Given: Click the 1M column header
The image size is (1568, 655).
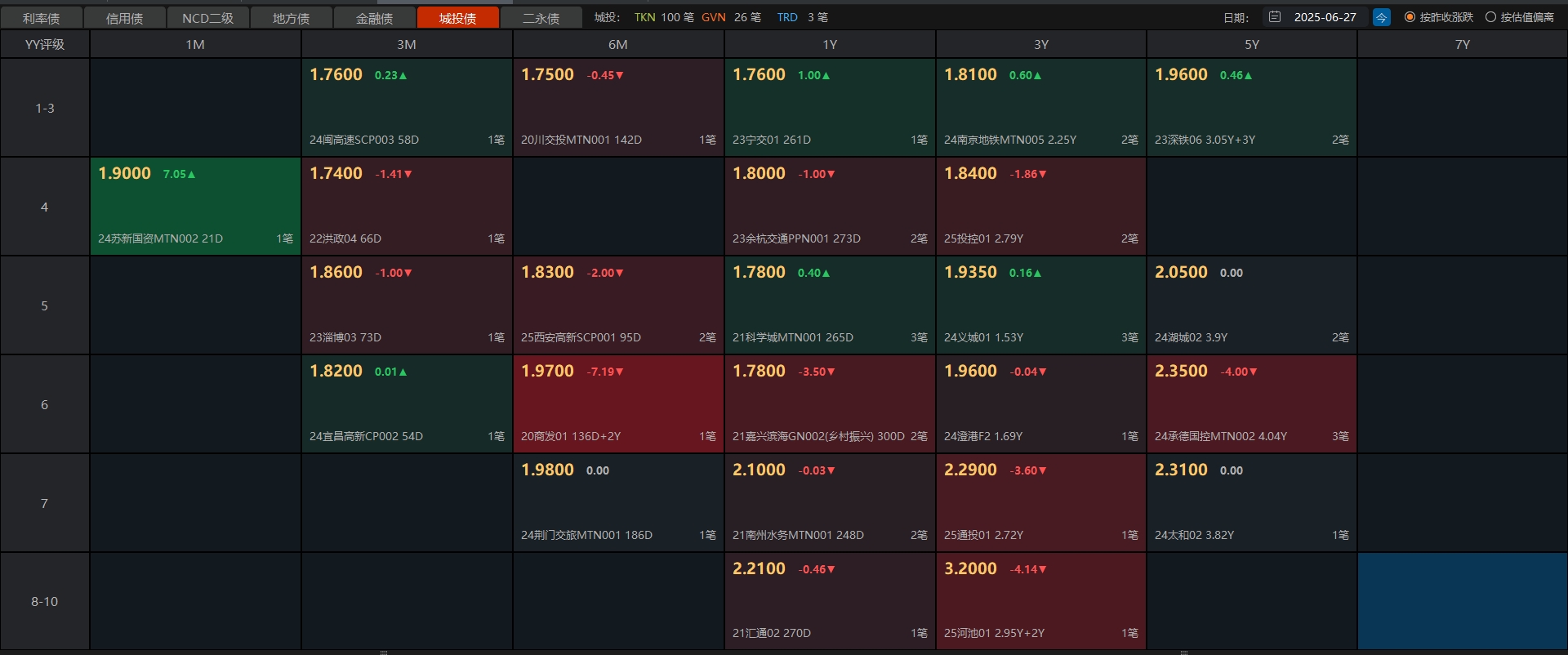Looking at the screenshot, I should pyautogui.click(x=195, y=45).
